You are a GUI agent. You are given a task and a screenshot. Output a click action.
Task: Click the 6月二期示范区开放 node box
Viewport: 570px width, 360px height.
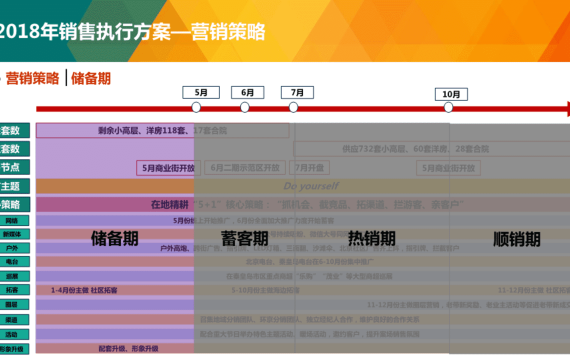[x=245, y=168]
